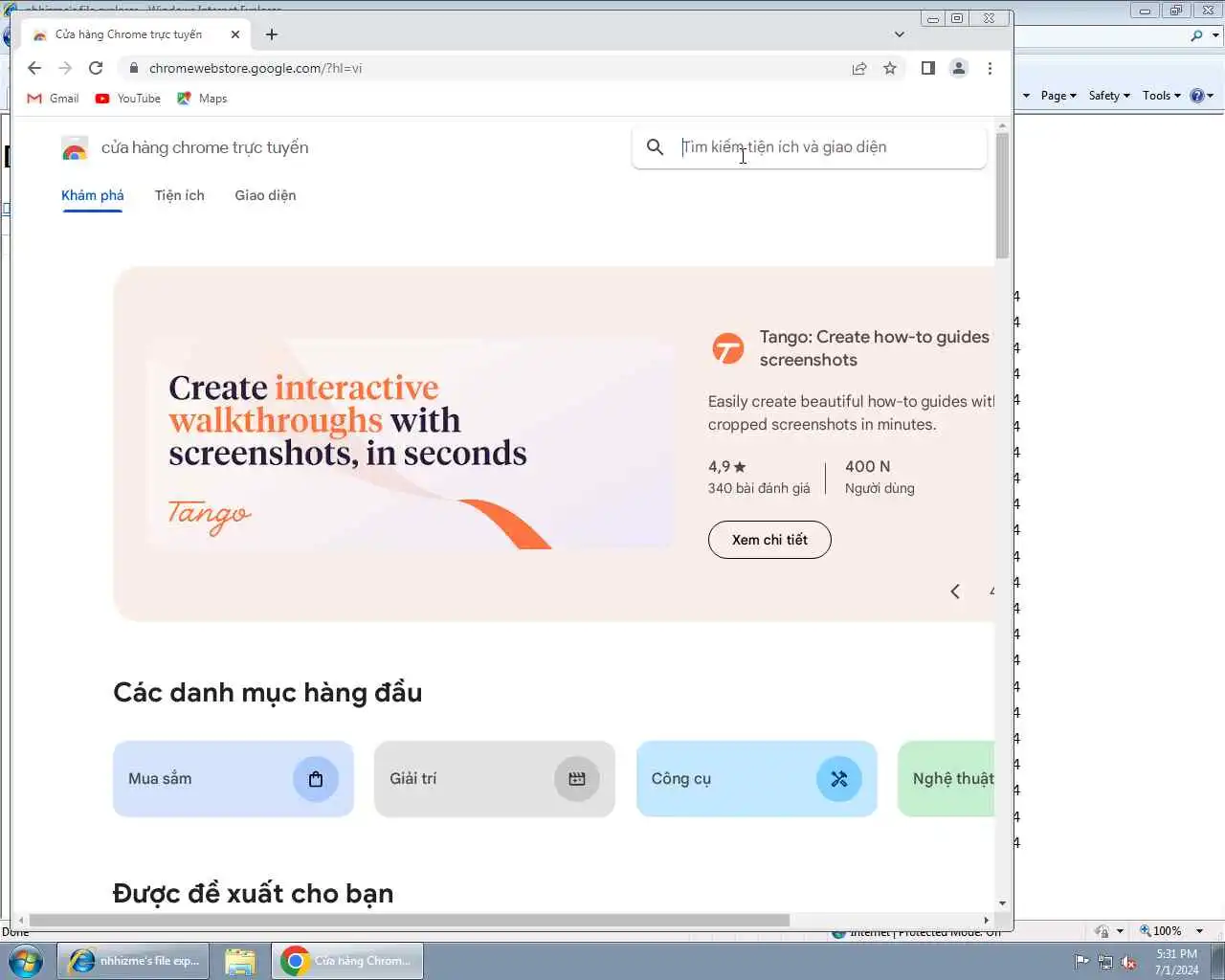
Task: Click Chrome forward arrow button
Action: [x=65, y=68]
